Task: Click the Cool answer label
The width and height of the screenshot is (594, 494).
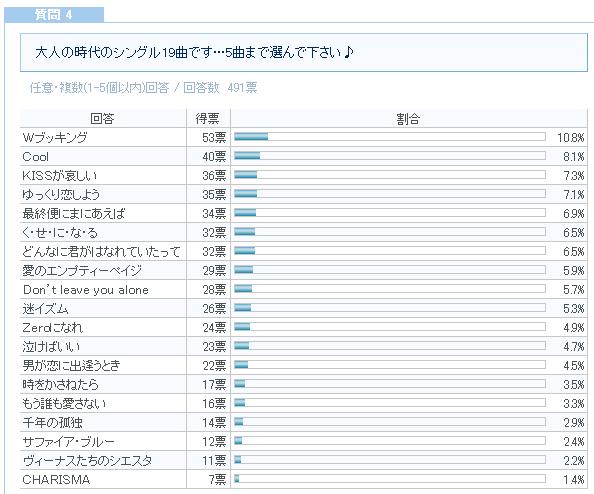Action: pyautogui.click(x=36, y=156)
